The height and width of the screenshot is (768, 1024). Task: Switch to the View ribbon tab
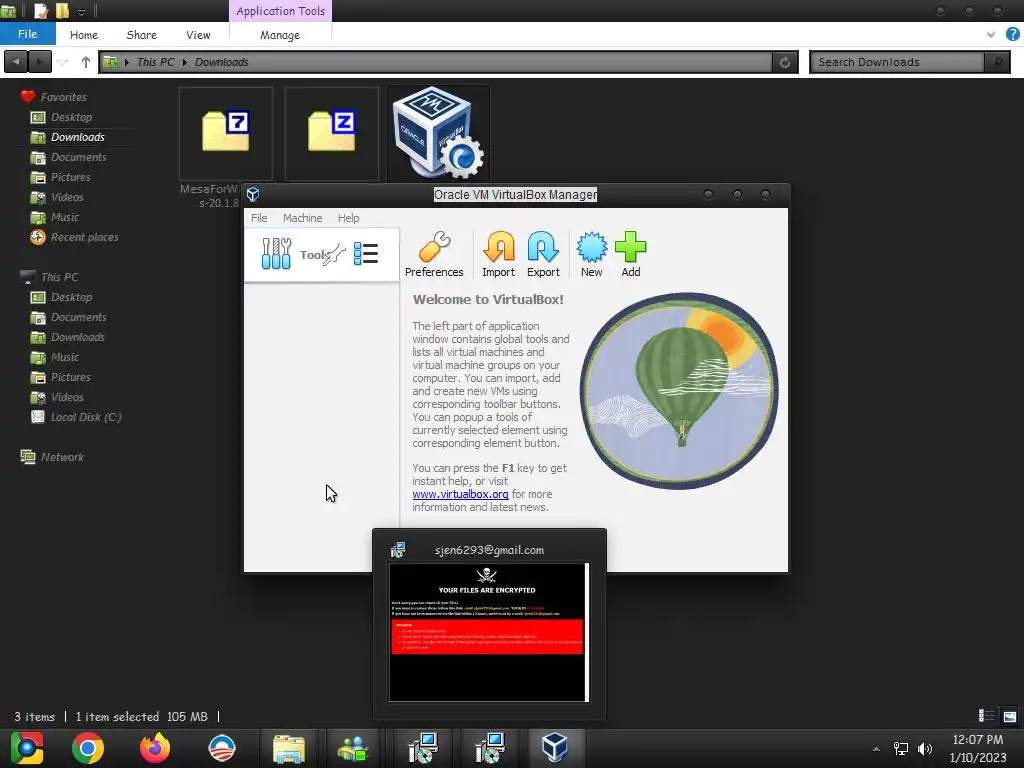pos(198,35)
